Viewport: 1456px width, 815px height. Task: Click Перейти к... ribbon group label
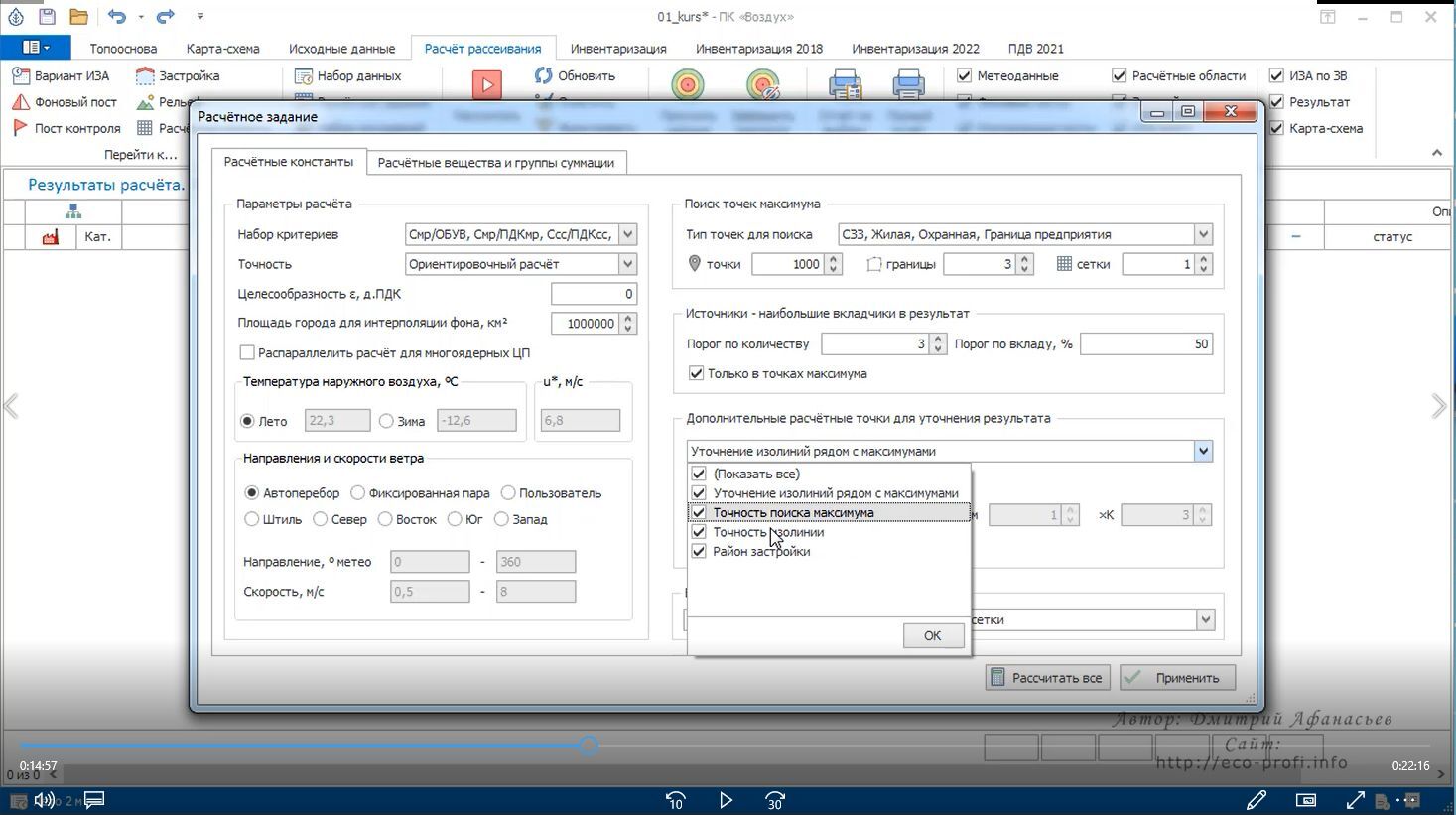tap(141, 154)
